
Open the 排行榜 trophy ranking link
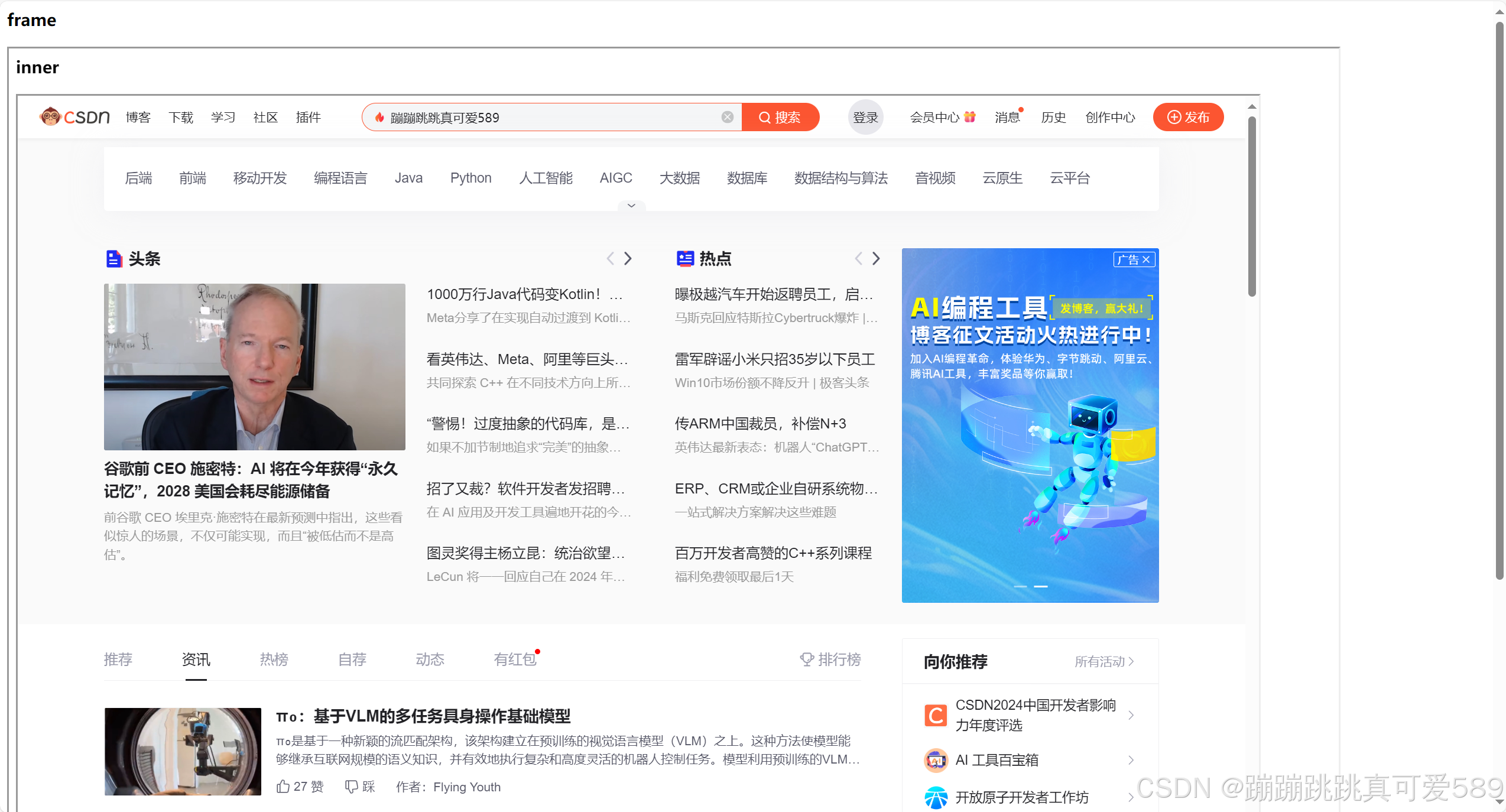point(830,660)
